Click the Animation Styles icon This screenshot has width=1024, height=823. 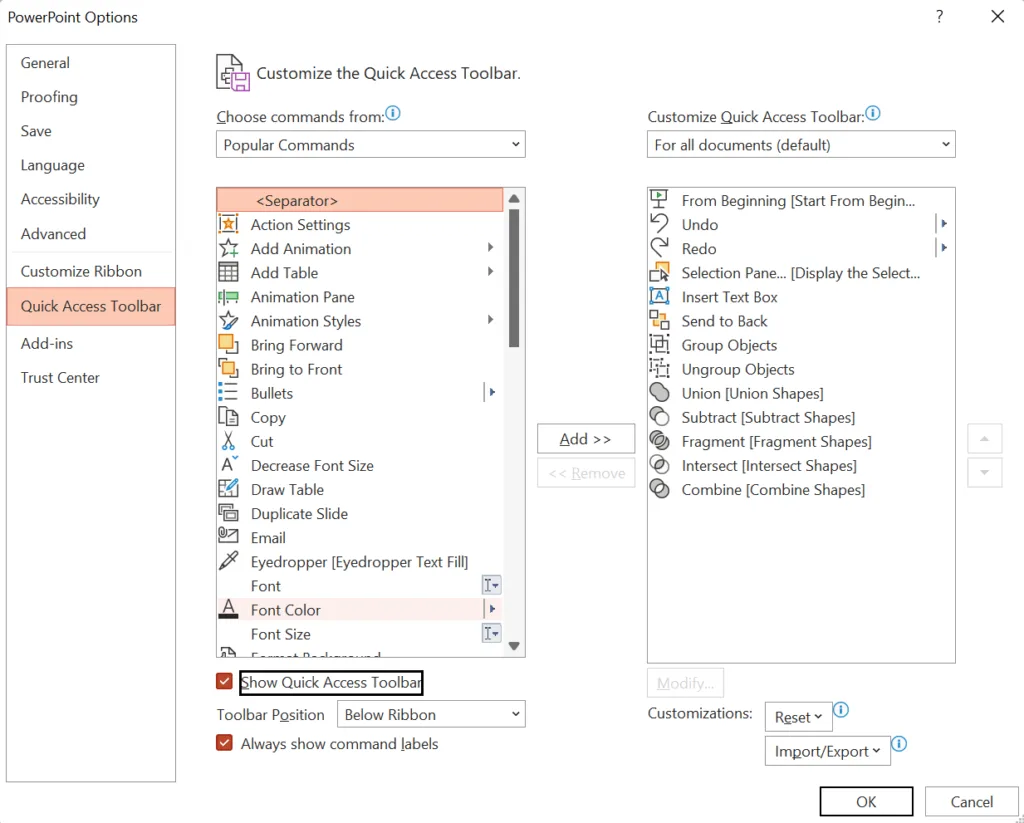(x=228, y=321)
